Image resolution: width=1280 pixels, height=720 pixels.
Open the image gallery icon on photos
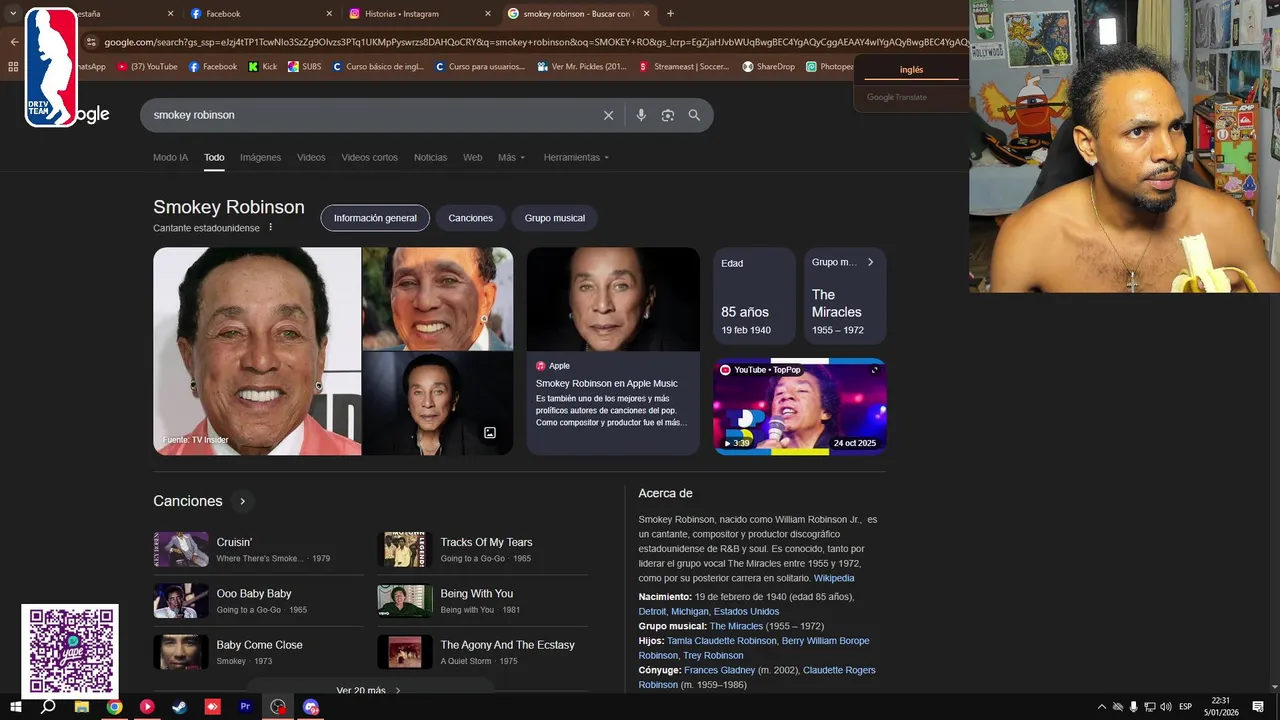point(490,433)
